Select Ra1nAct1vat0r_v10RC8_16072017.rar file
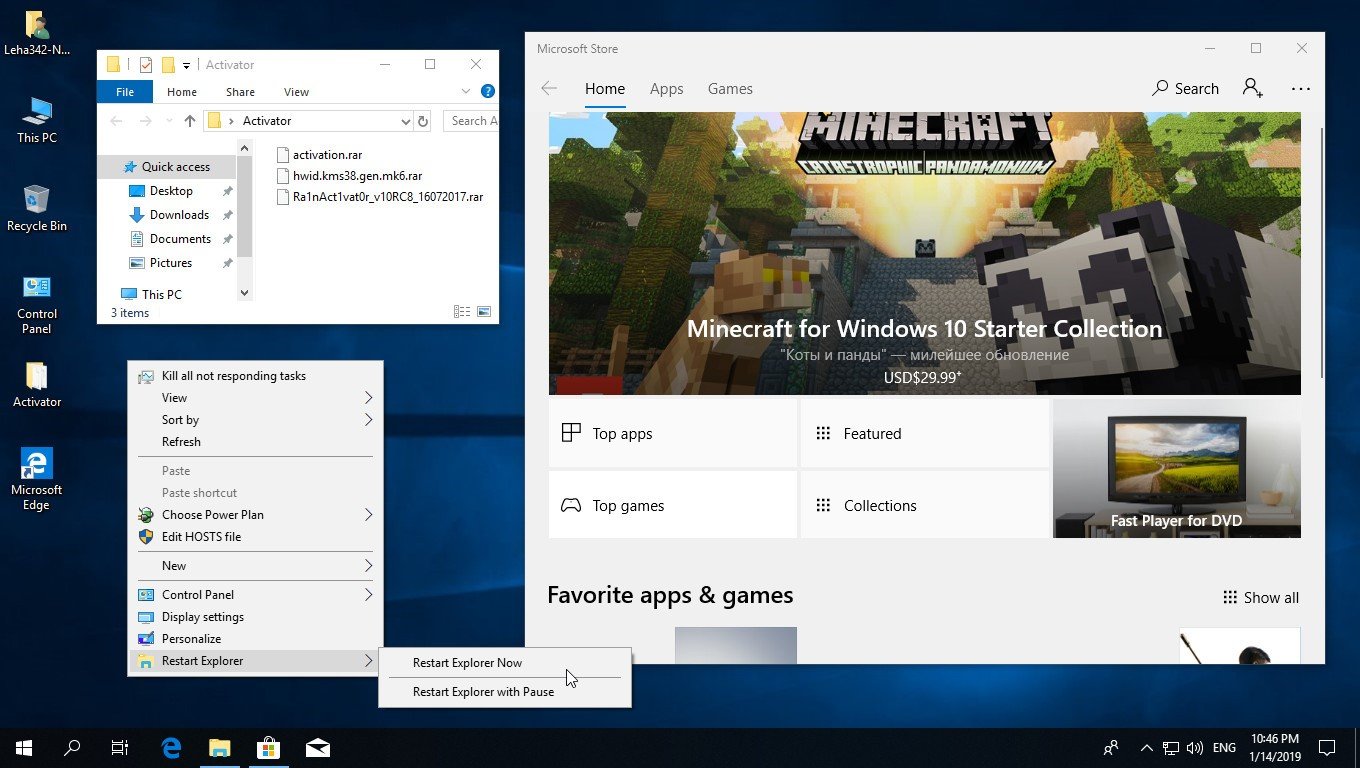Image resolution: width=1360 pixels, height=768 pixels. (380, 197)
